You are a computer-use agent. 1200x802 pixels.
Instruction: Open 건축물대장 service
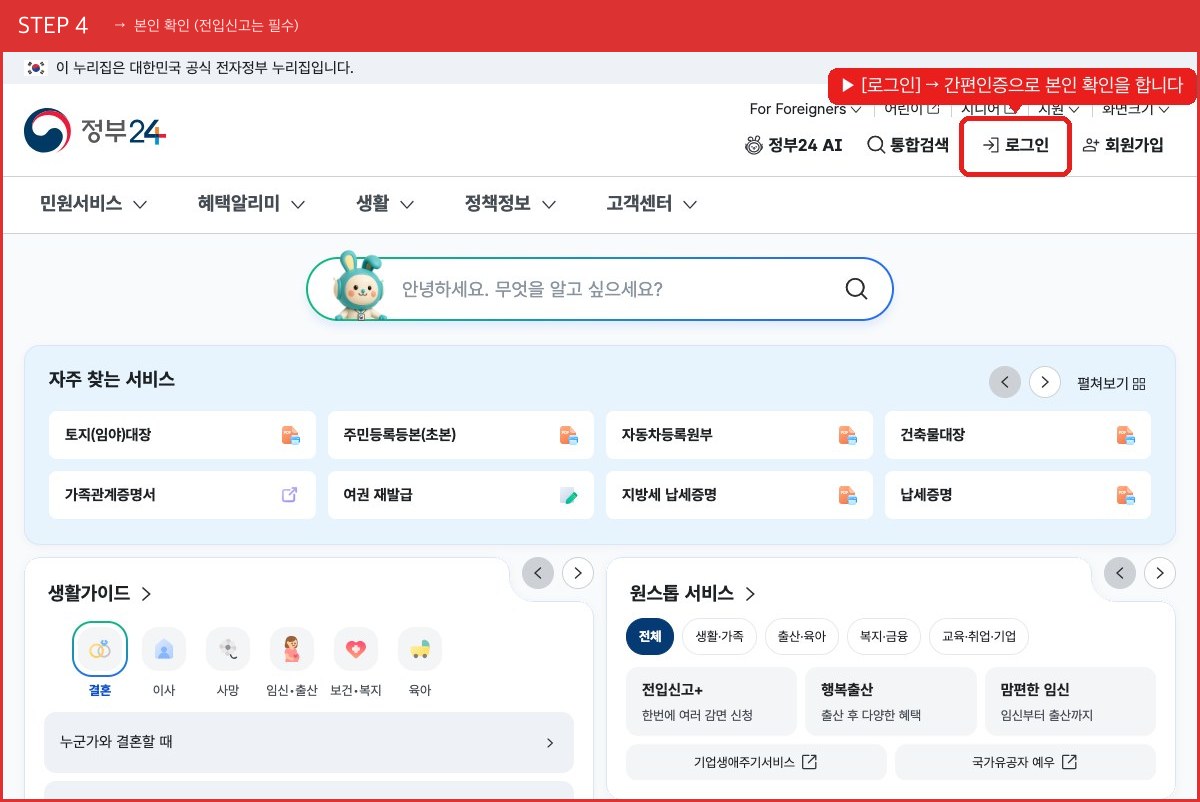[x=1018, y=435]
